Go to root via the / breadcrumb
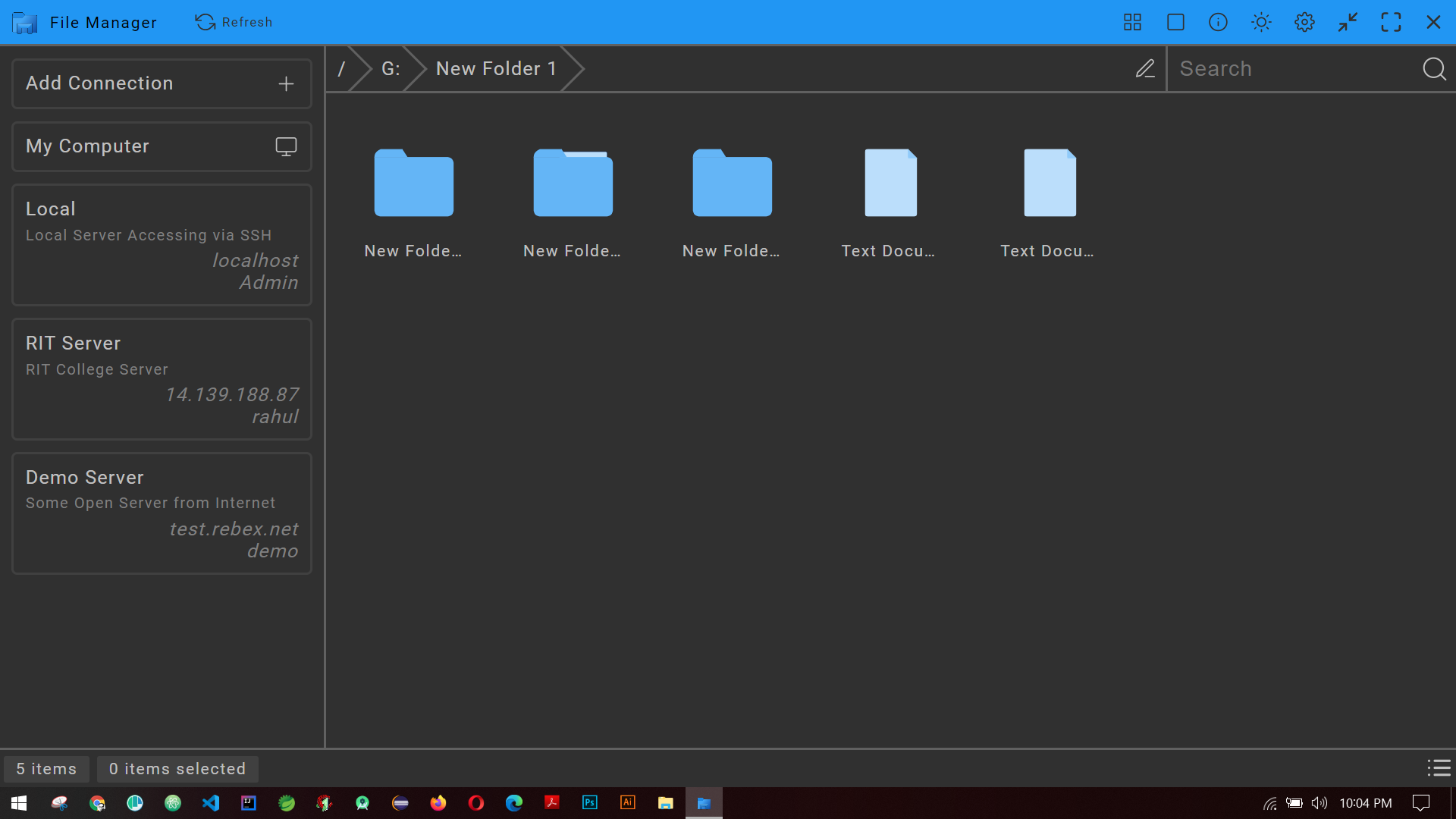1456x819 pixels. [x=343, y=68]
